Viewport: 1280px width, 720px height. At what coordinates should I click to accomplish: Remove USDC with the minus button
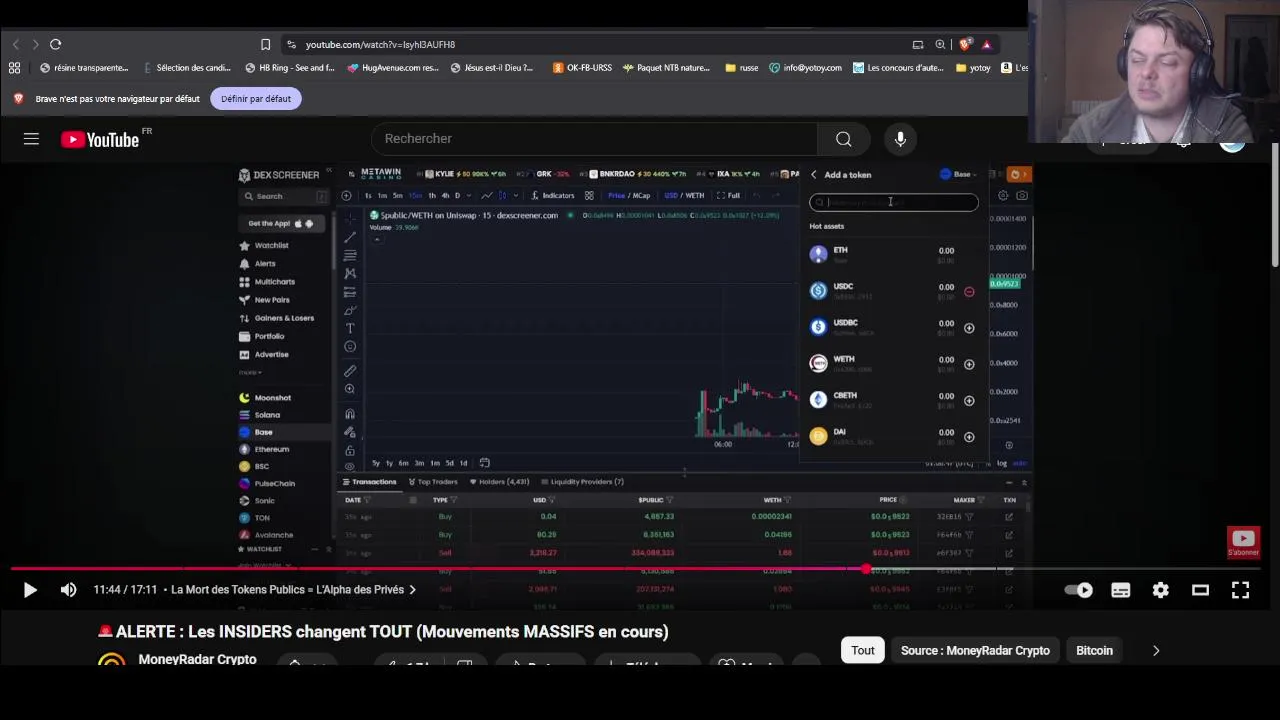[x=969, y=292]
